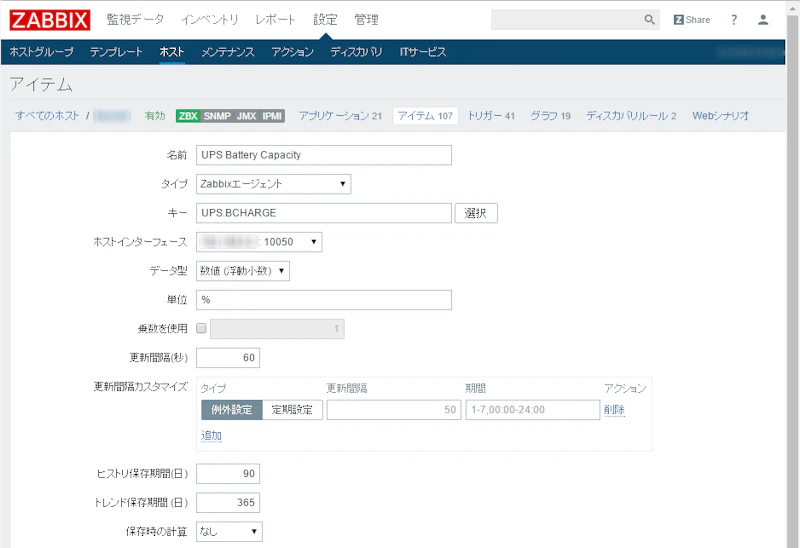Image resolution: width=800 pixels, height=548 pixels.
Task: Go to テンプレート submenu
Action: point(116,52)
